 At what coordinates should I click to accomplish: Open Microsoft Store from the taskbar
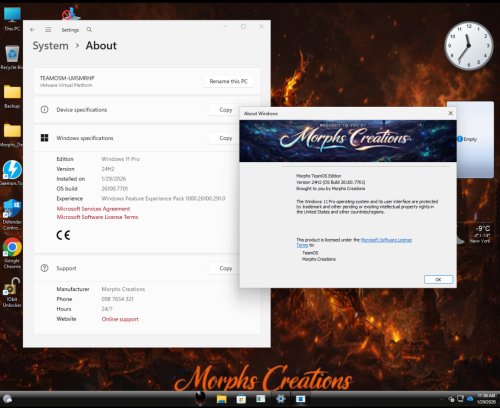(241, 399)
